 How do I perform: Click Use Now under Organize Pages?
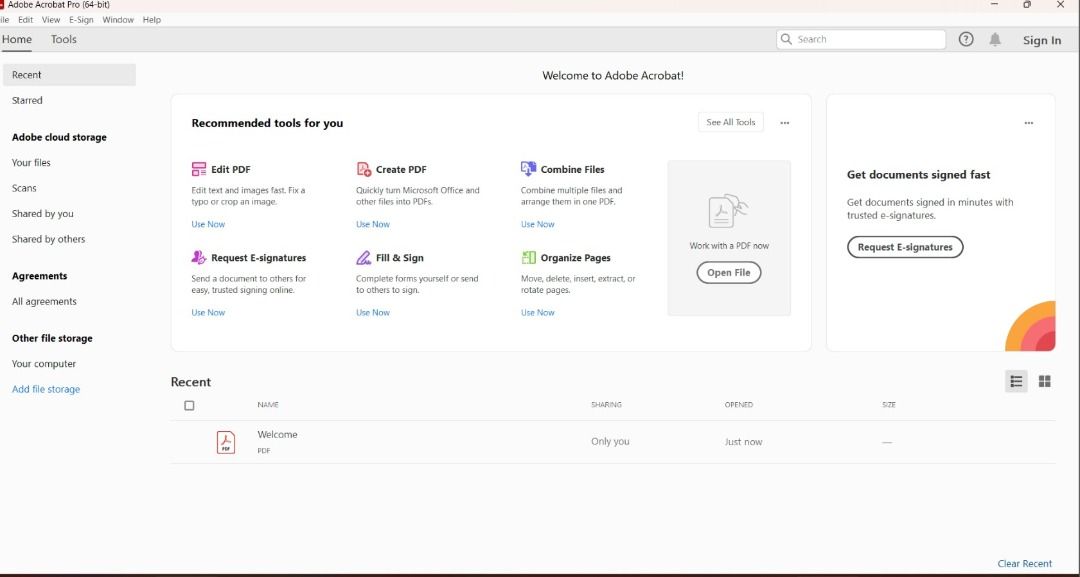[537, 313]
